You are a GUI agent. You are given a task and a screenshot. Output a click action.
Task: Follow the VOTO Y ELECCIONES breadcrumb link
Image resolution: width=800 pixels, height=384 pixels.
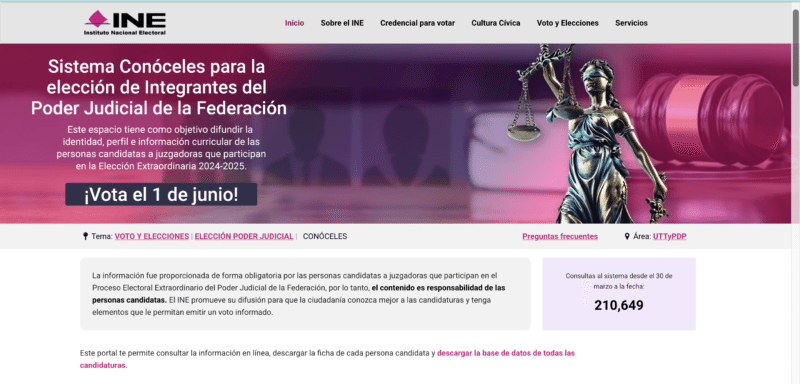(x=152, y=237)
